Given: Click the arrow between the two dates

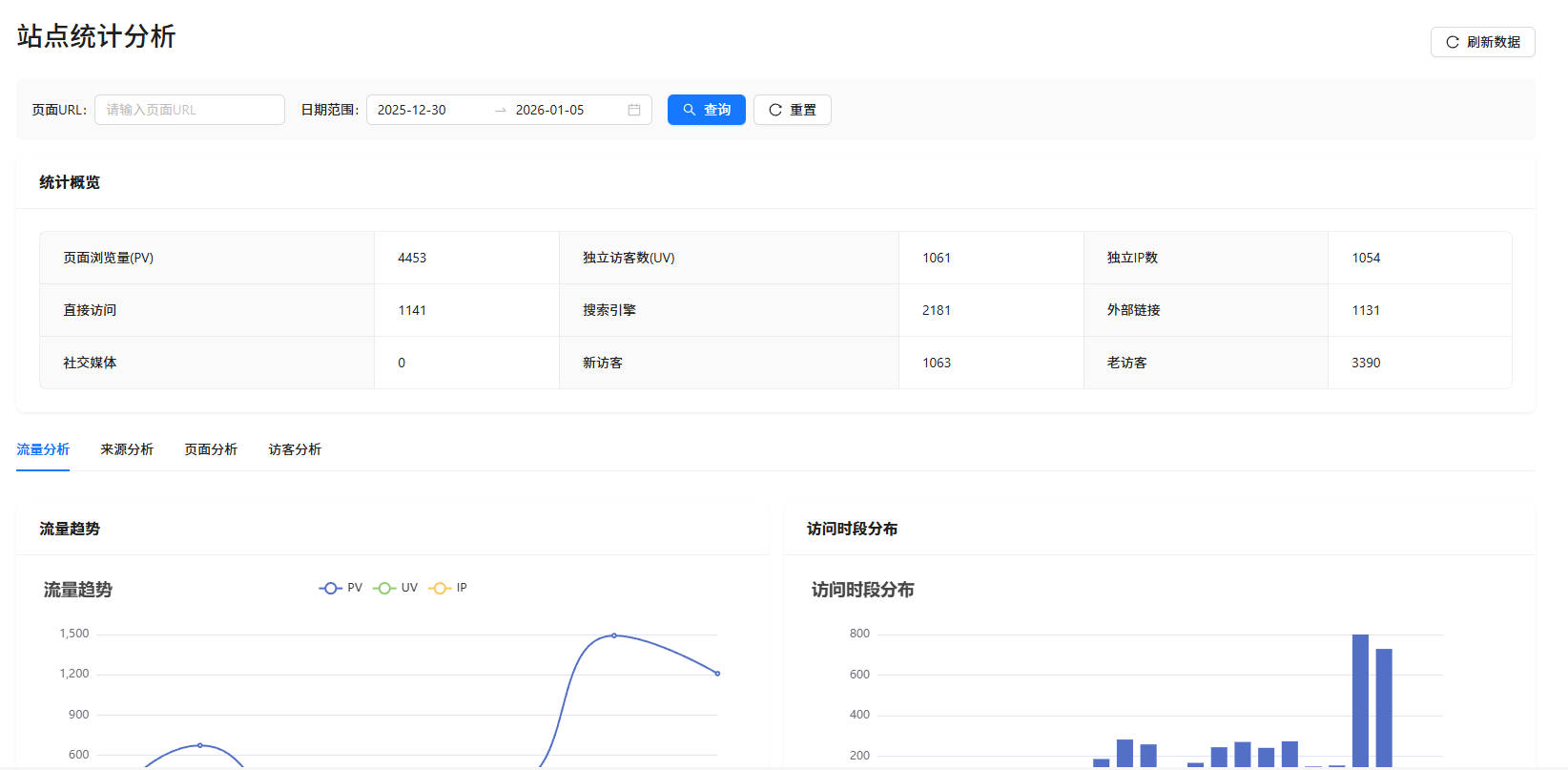Looking at the screenshot, I should pos(501,111).
